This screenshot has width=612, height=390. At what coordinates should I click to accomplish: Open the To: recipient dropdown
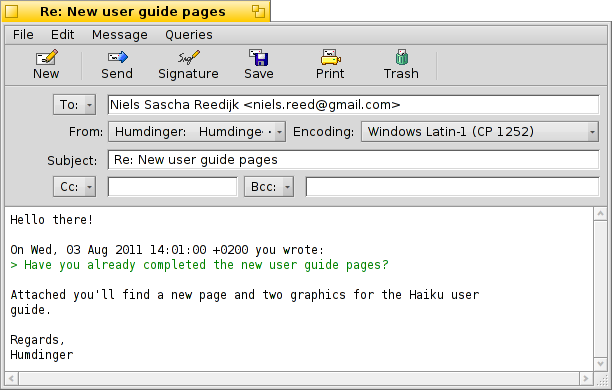[75, 105]
